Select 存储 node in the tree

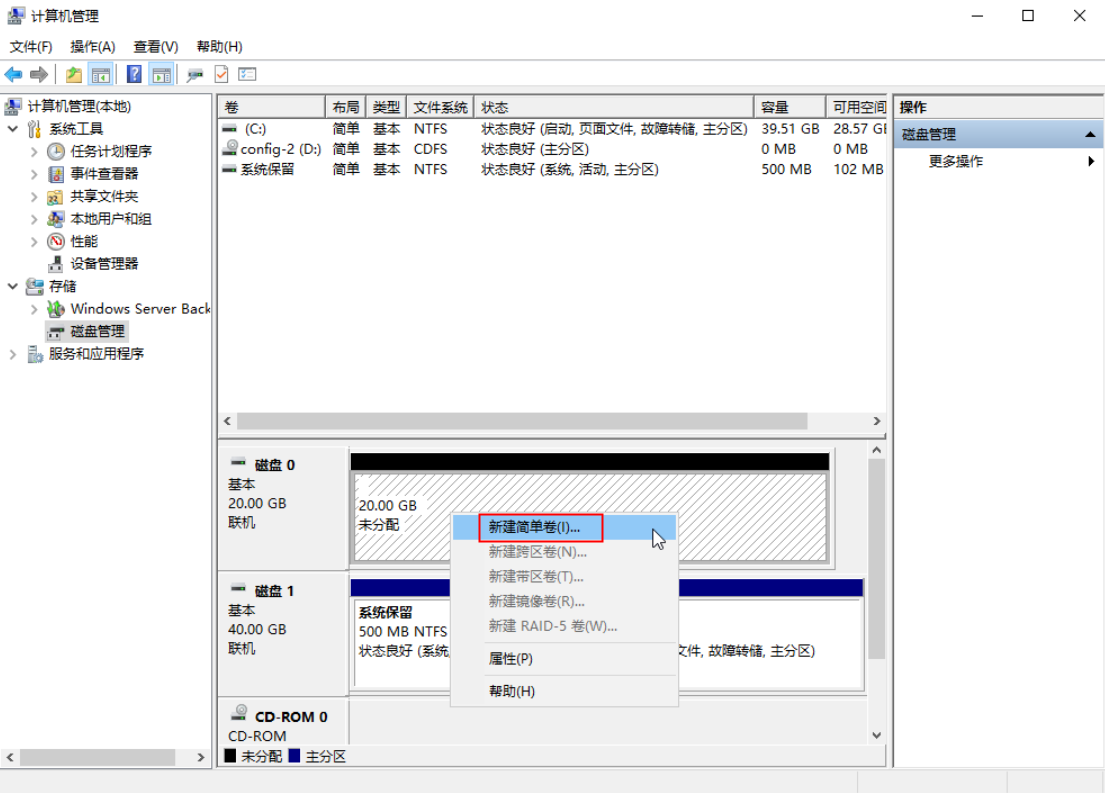pos(62,287)
